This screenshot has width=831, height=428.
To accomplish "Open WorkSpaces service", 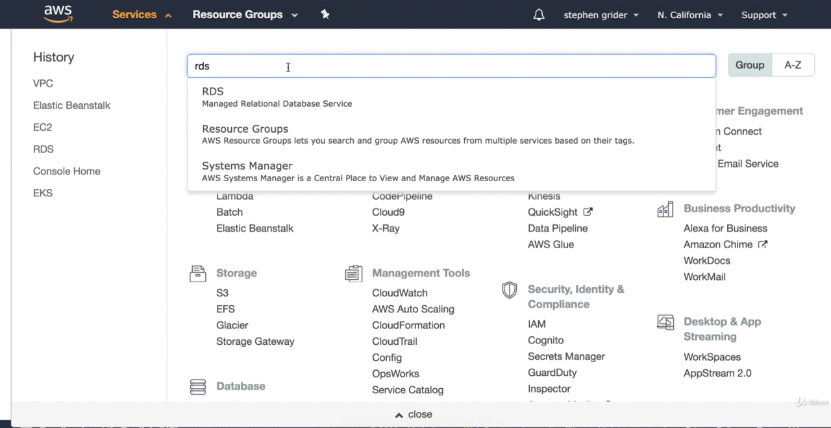I will coord(712,357).
